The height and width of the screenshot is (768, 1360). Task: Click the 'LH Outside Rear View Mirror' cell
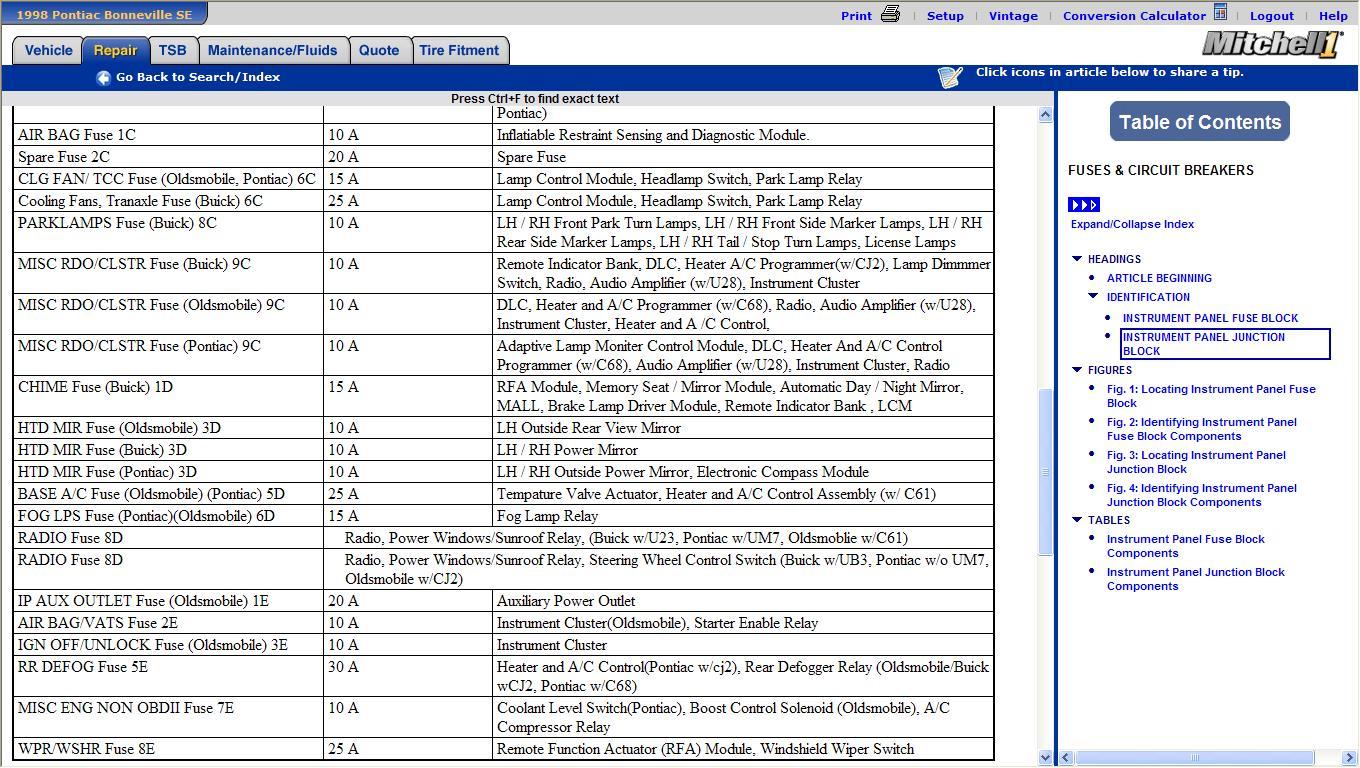coord(743,428)
